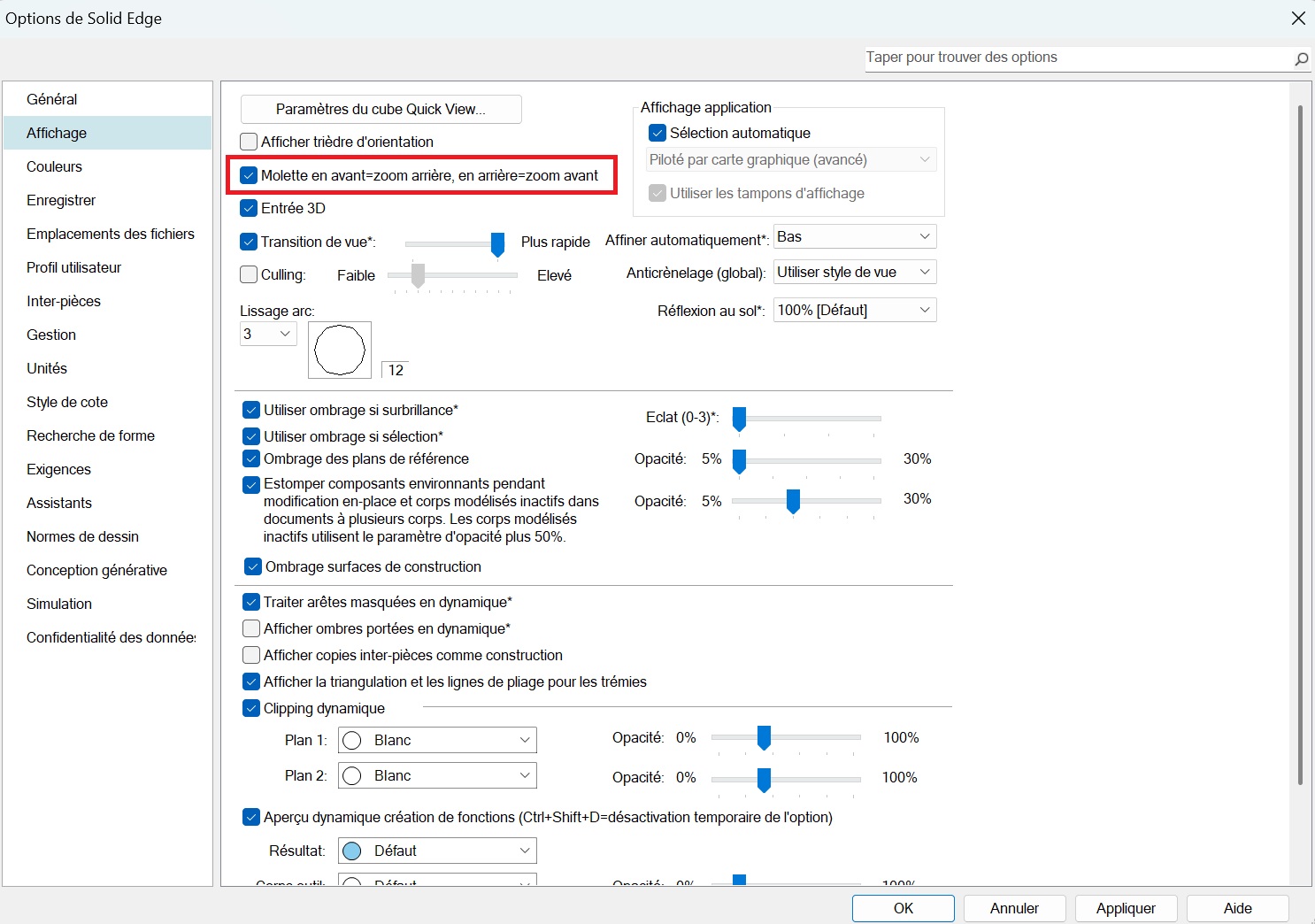Screen dimensions: 1315x924
Task: Open Recherche de forme options
Action: 107,435
